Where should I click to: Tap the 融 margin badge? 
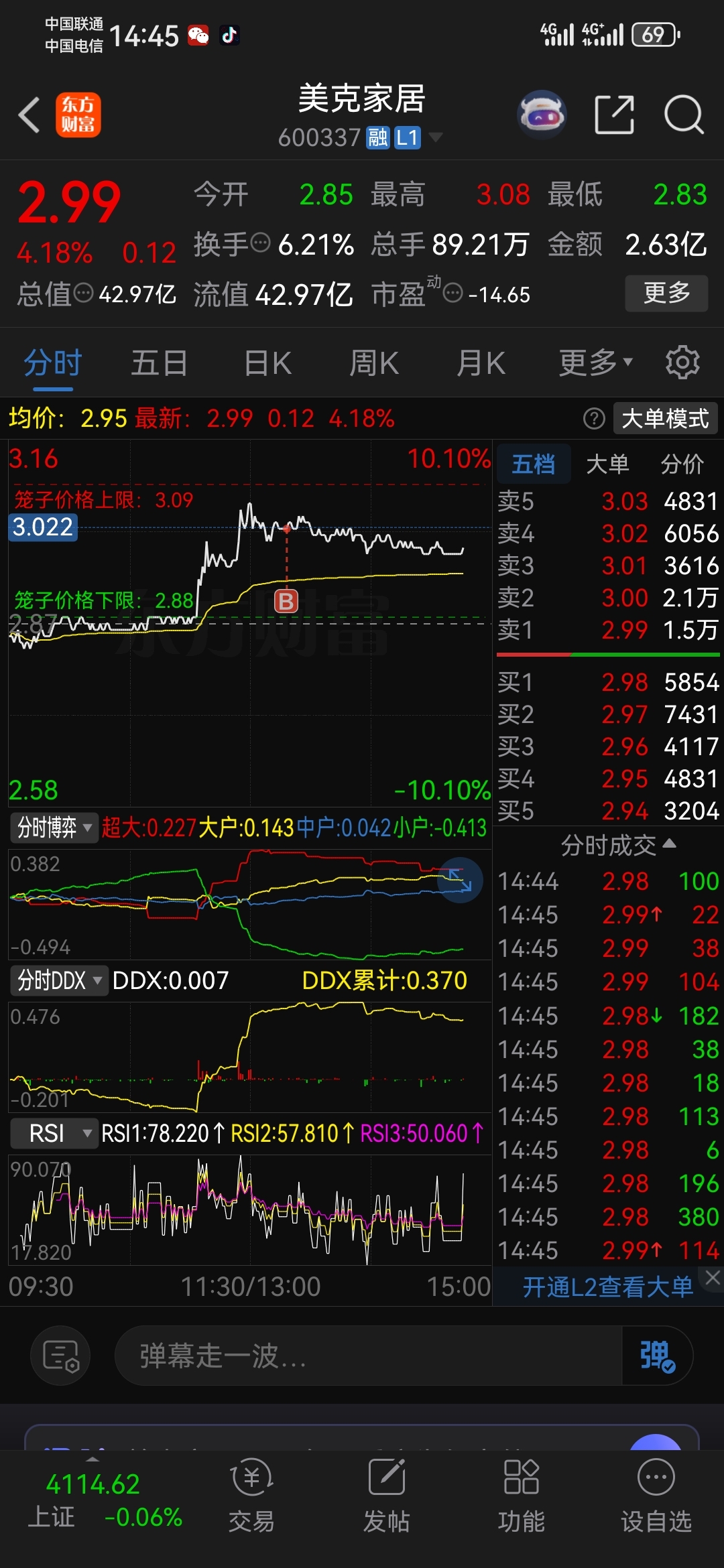378,138
